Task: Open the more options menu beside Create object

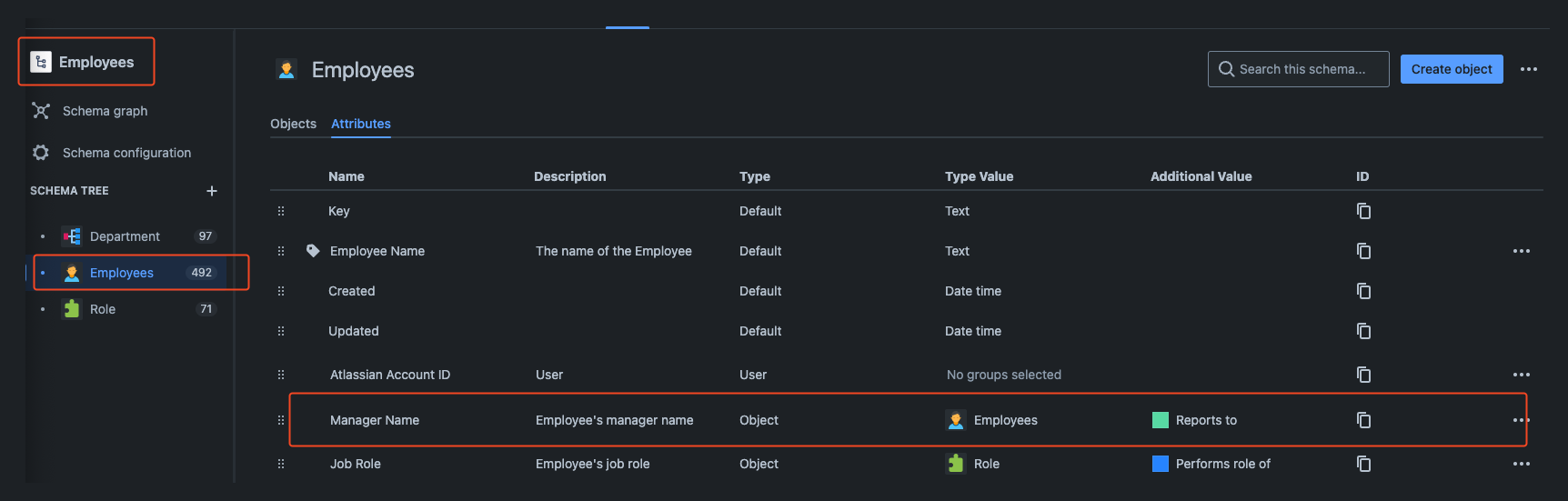Action: [1529, 69]
